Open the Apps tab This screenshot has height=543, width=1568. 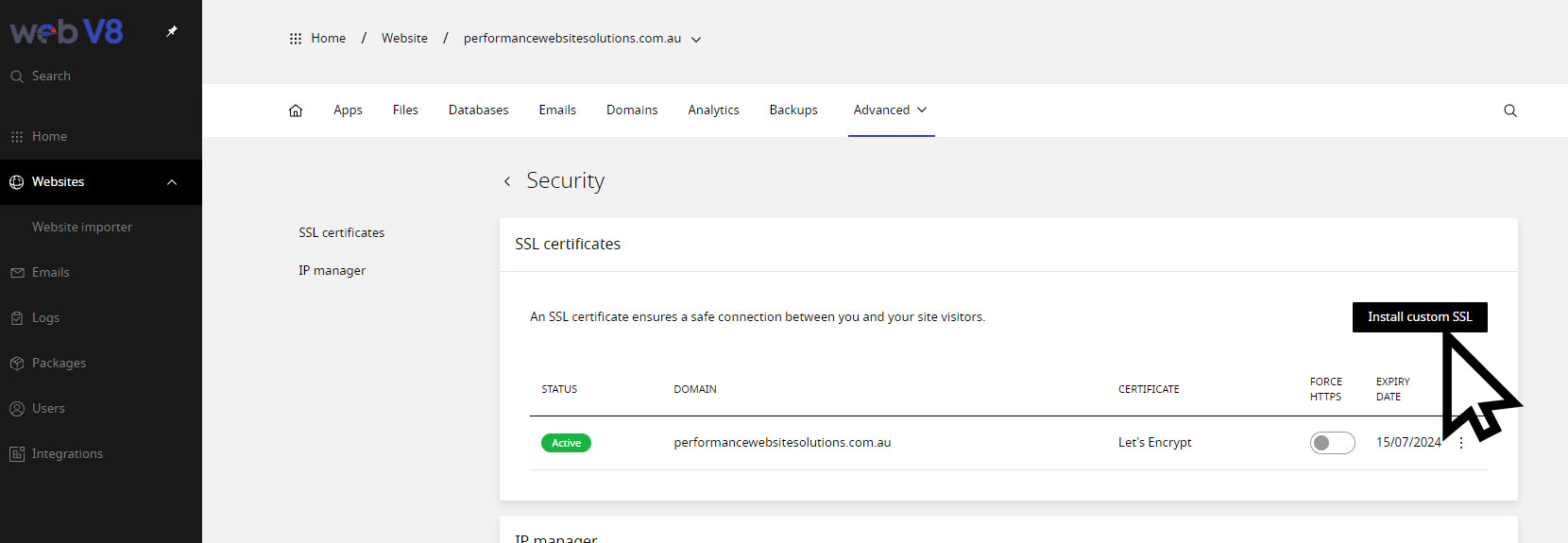pyautogui.click(x=348, y=110)
